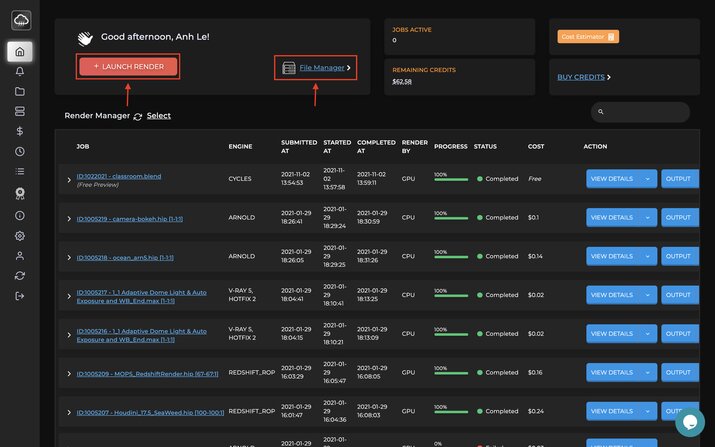
Task: Open the dollar billing icon in sidebar
Action: 20,131
